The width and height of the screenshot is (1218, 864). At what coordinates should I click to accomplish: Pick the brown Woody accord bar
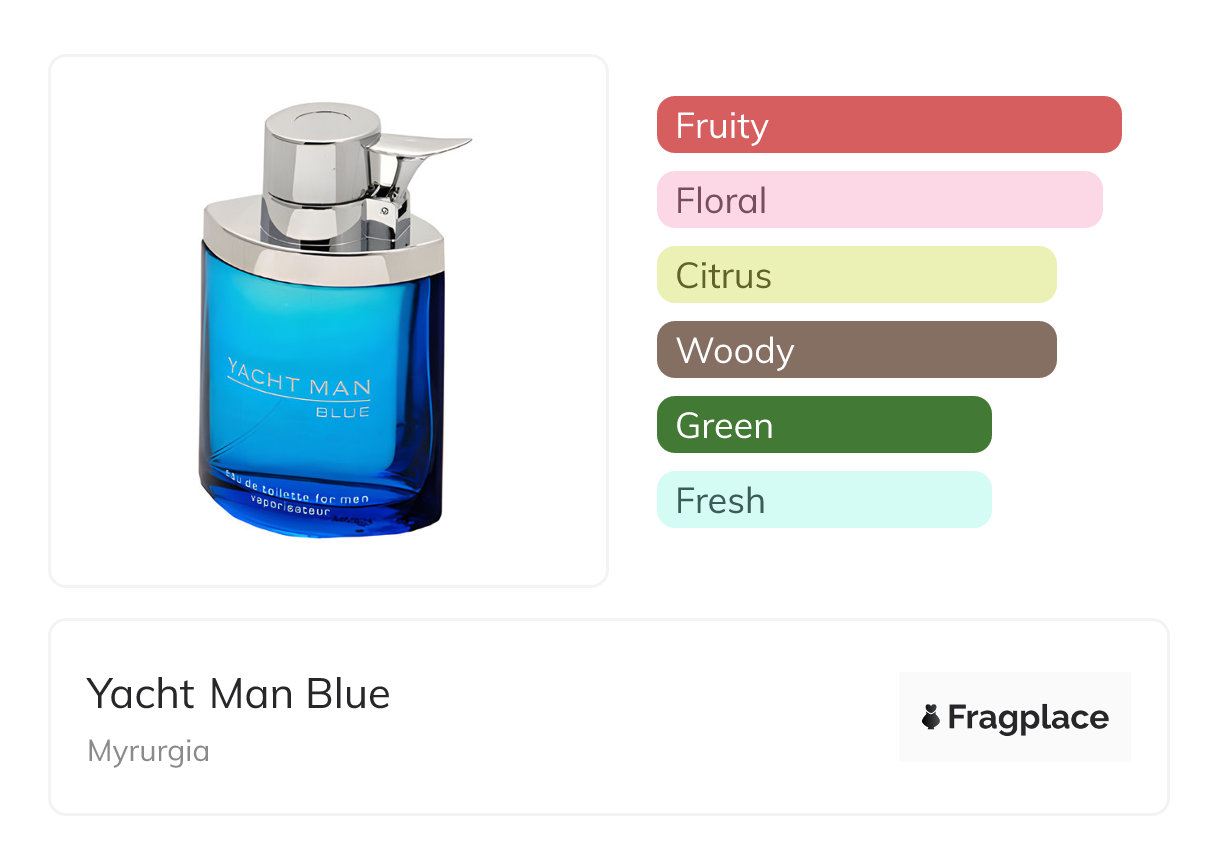pyautogui.click(x=856, y=350)
